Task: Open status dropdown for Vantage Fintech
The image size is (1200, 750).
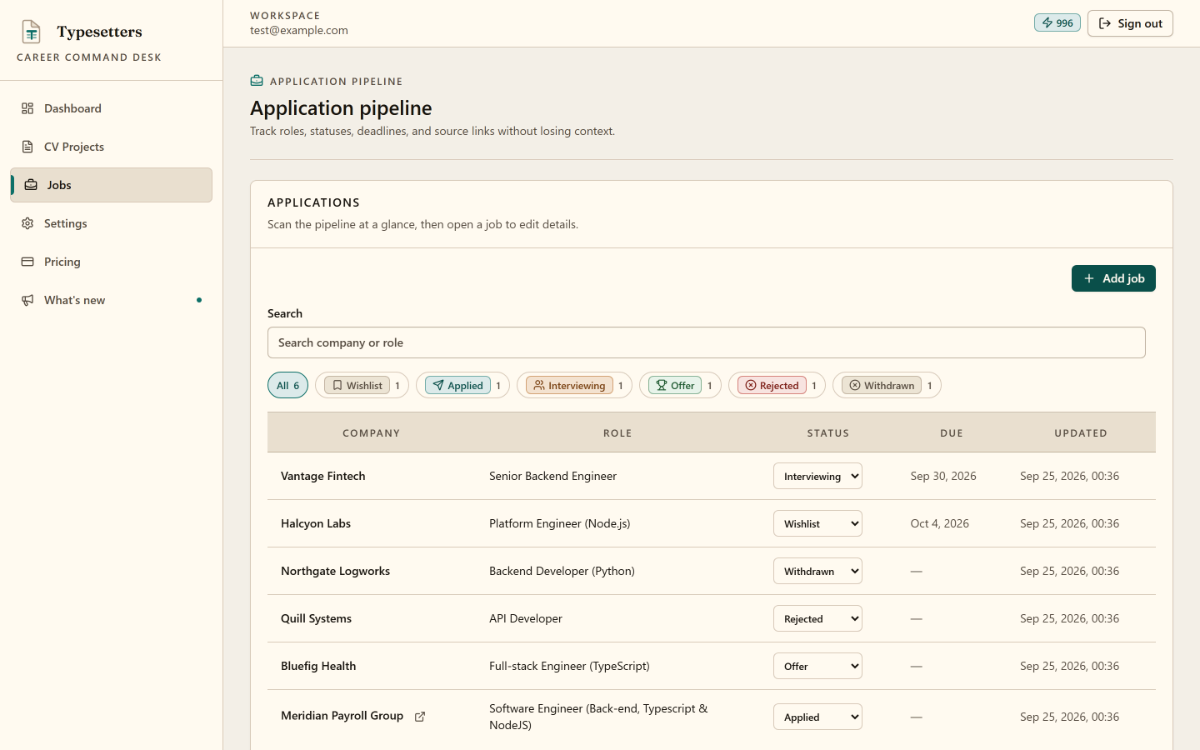Action: click(x=817, y=476)
